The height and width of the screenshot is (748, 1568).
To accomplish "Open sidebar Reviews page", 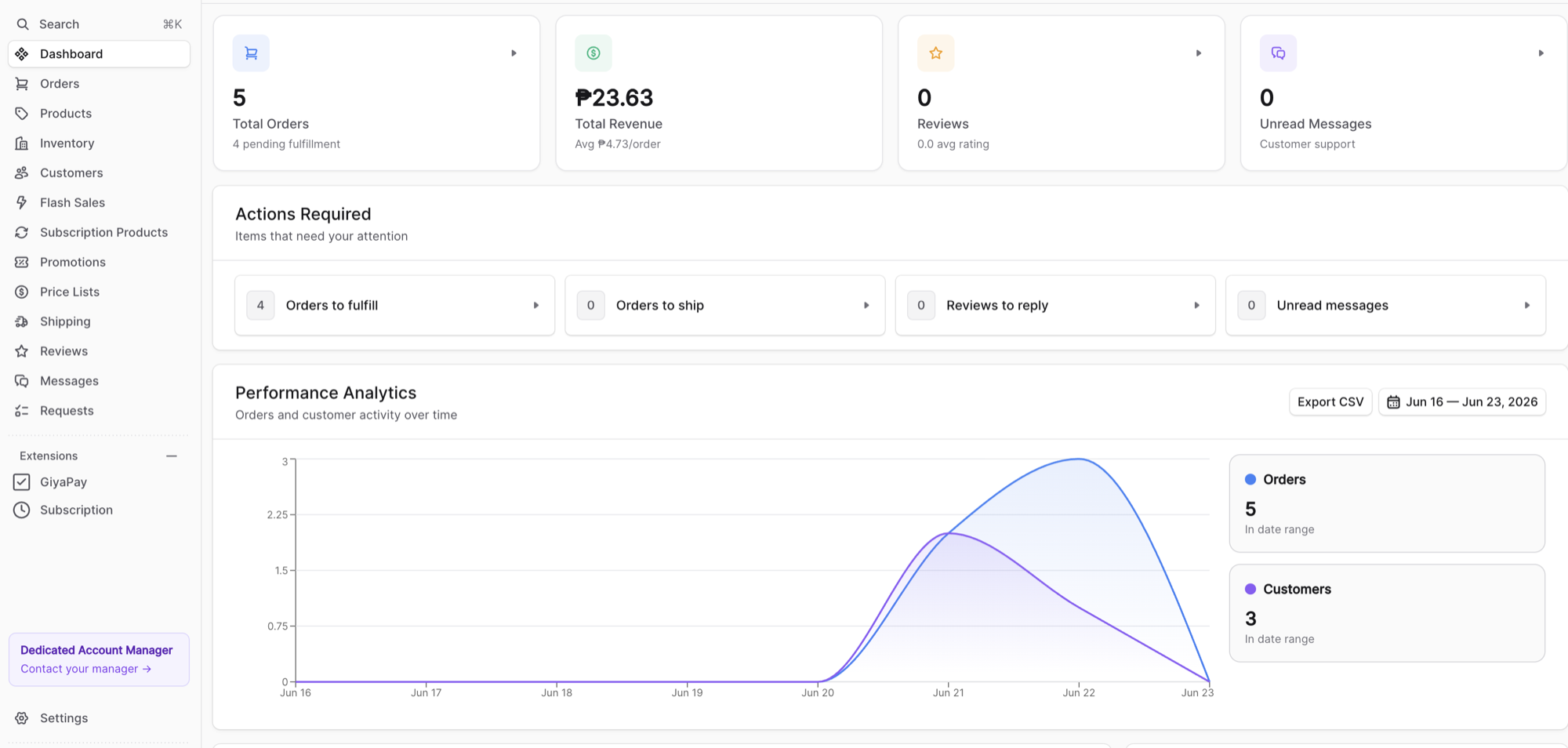I will click(x=99, y=351).
